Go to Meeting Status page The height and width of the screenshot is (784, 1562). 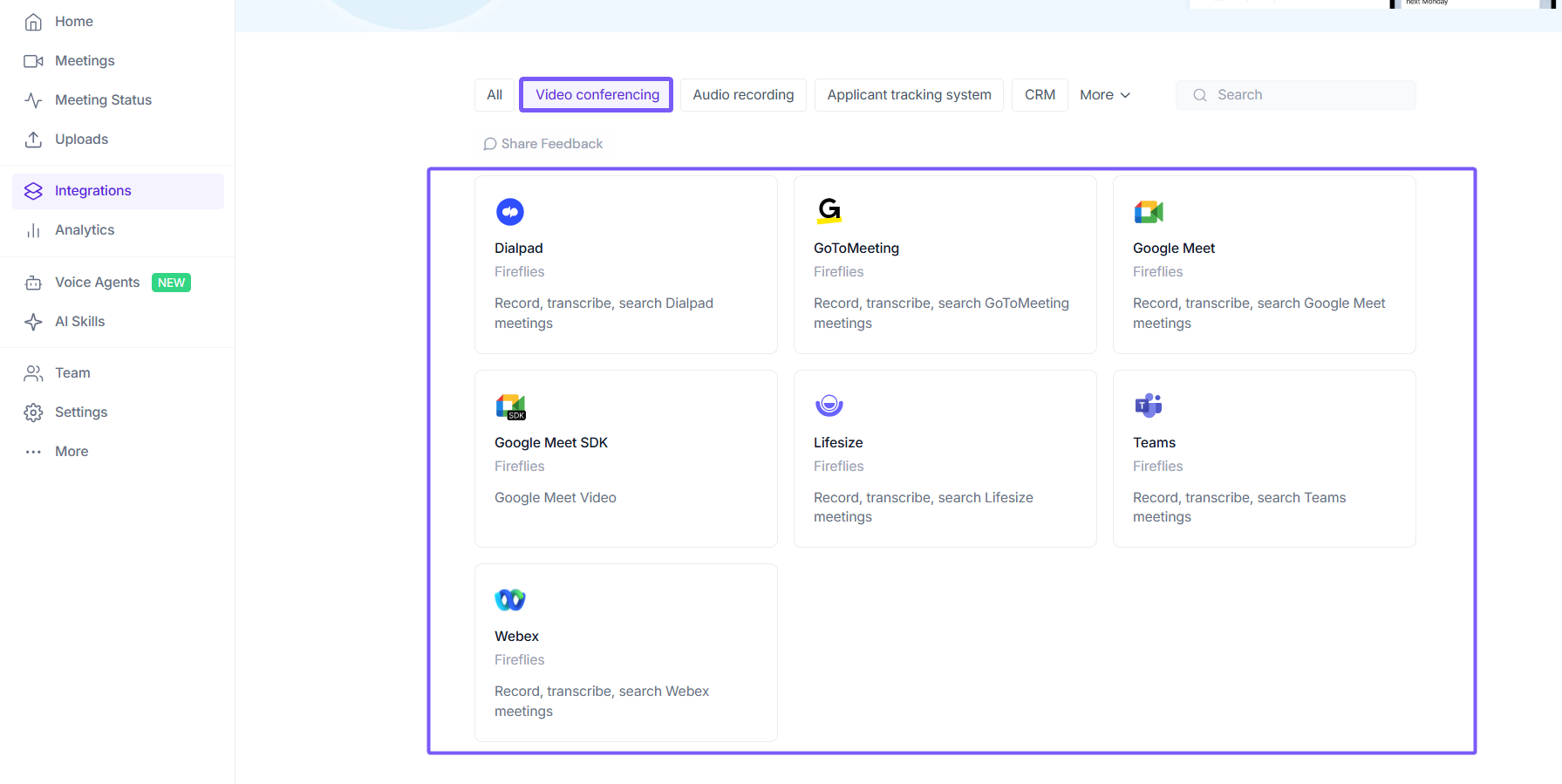click(x=103, y=100)
